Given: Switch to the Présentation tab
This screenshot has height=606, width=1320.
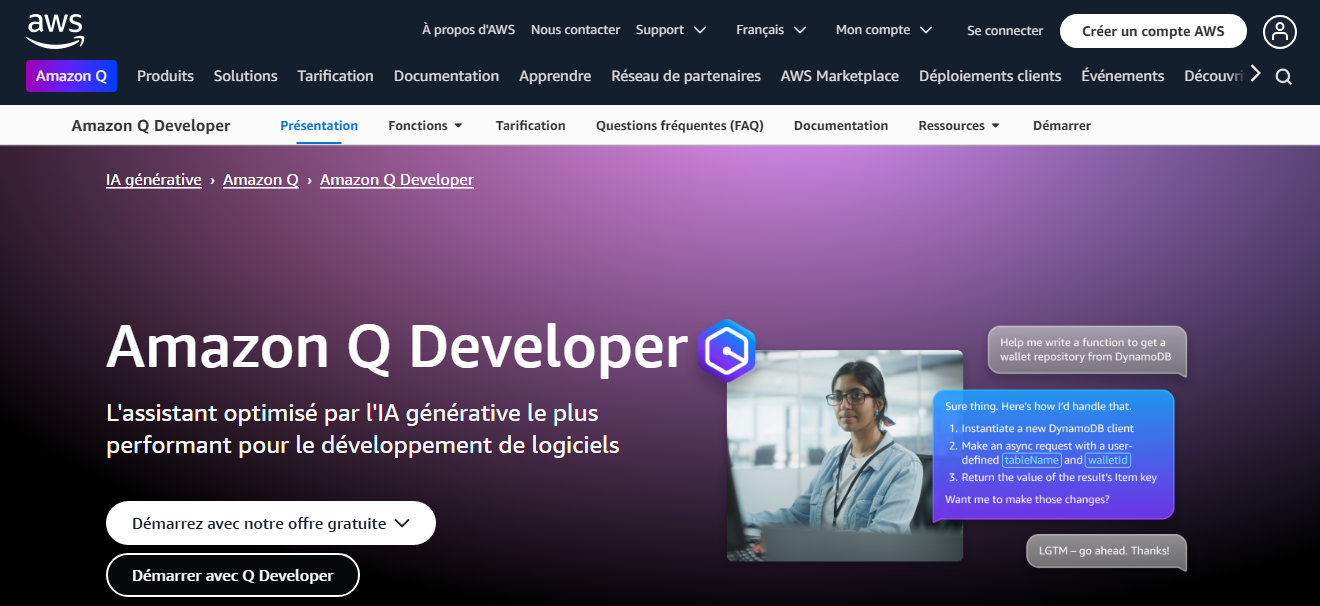Looking at the screenshot, I should pos(319,125).
